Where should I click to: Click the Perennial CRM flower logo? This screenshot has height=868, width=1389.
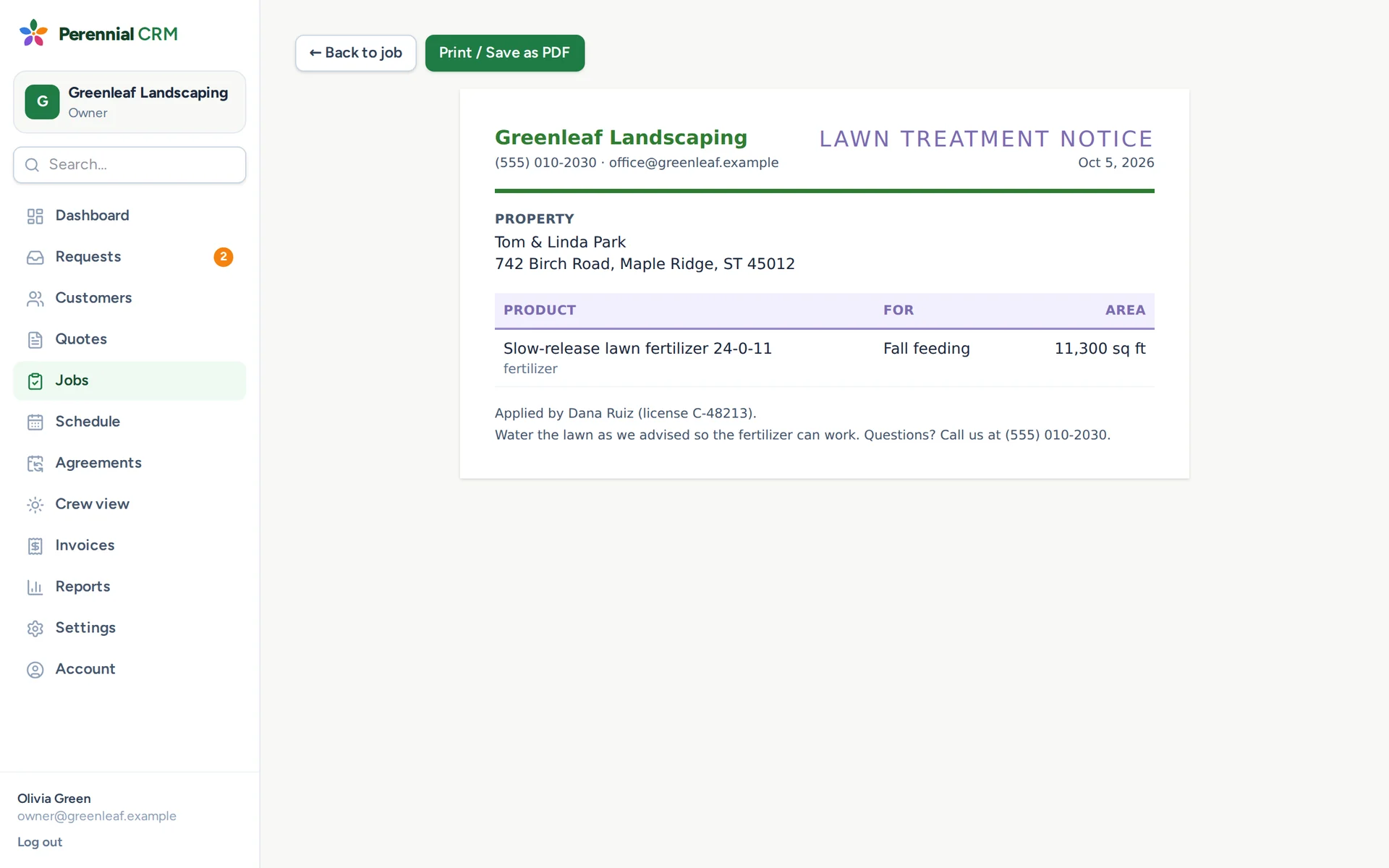click(x=33, y=33)
